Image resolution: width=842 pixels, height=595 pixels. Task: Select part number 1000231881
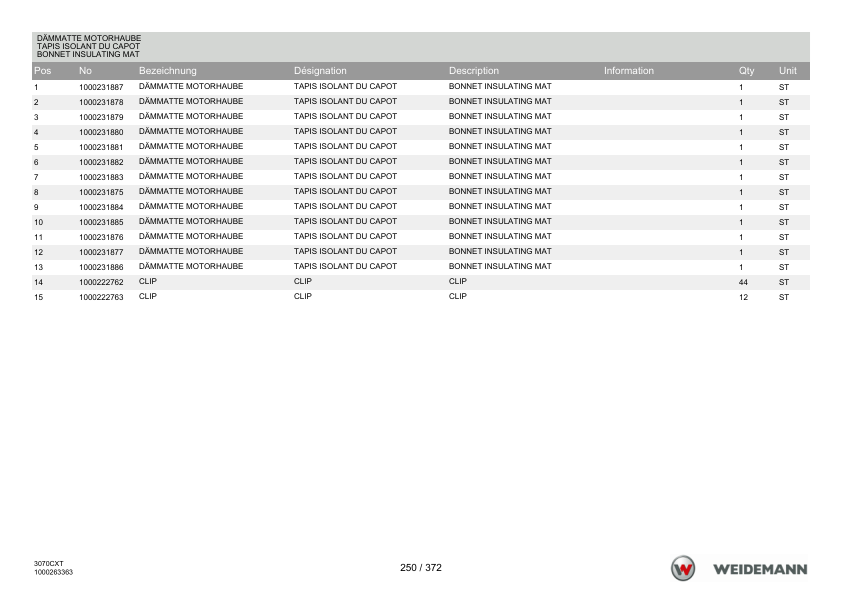pos(101,147)
